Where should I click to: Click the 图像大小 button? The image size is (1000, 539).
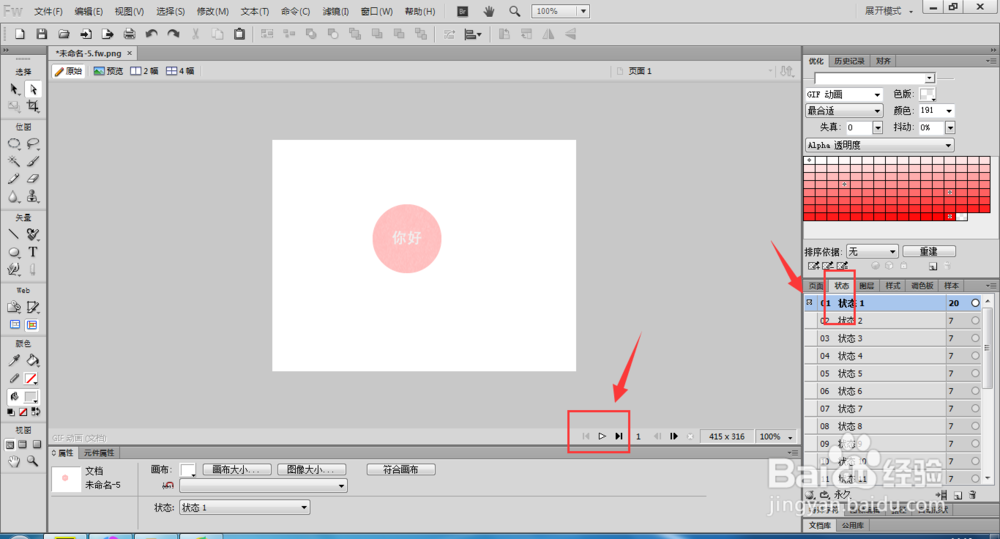coord(311,469)
